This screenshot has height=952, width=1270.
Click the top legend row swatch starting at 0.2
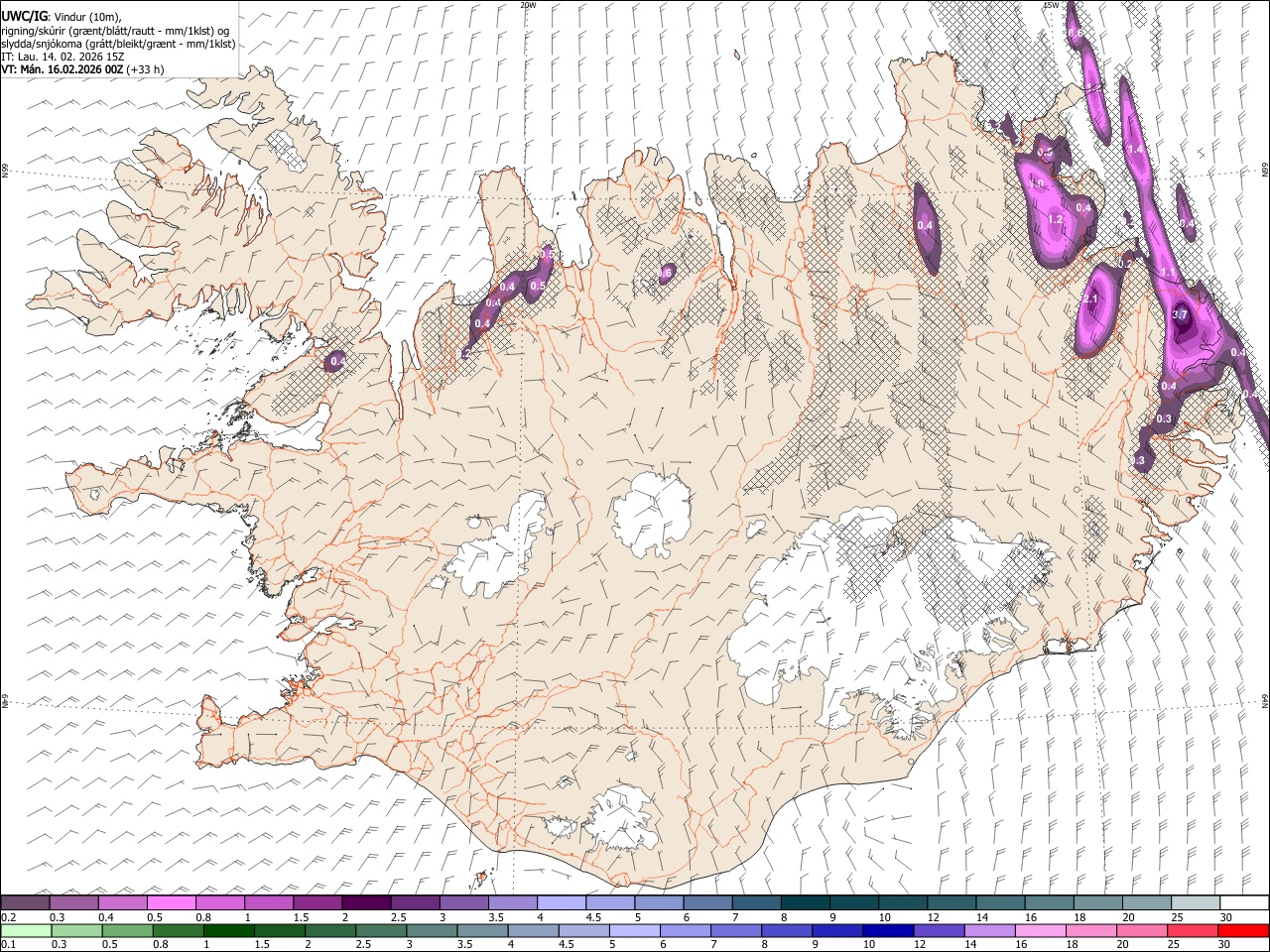[x=25, y=903]
